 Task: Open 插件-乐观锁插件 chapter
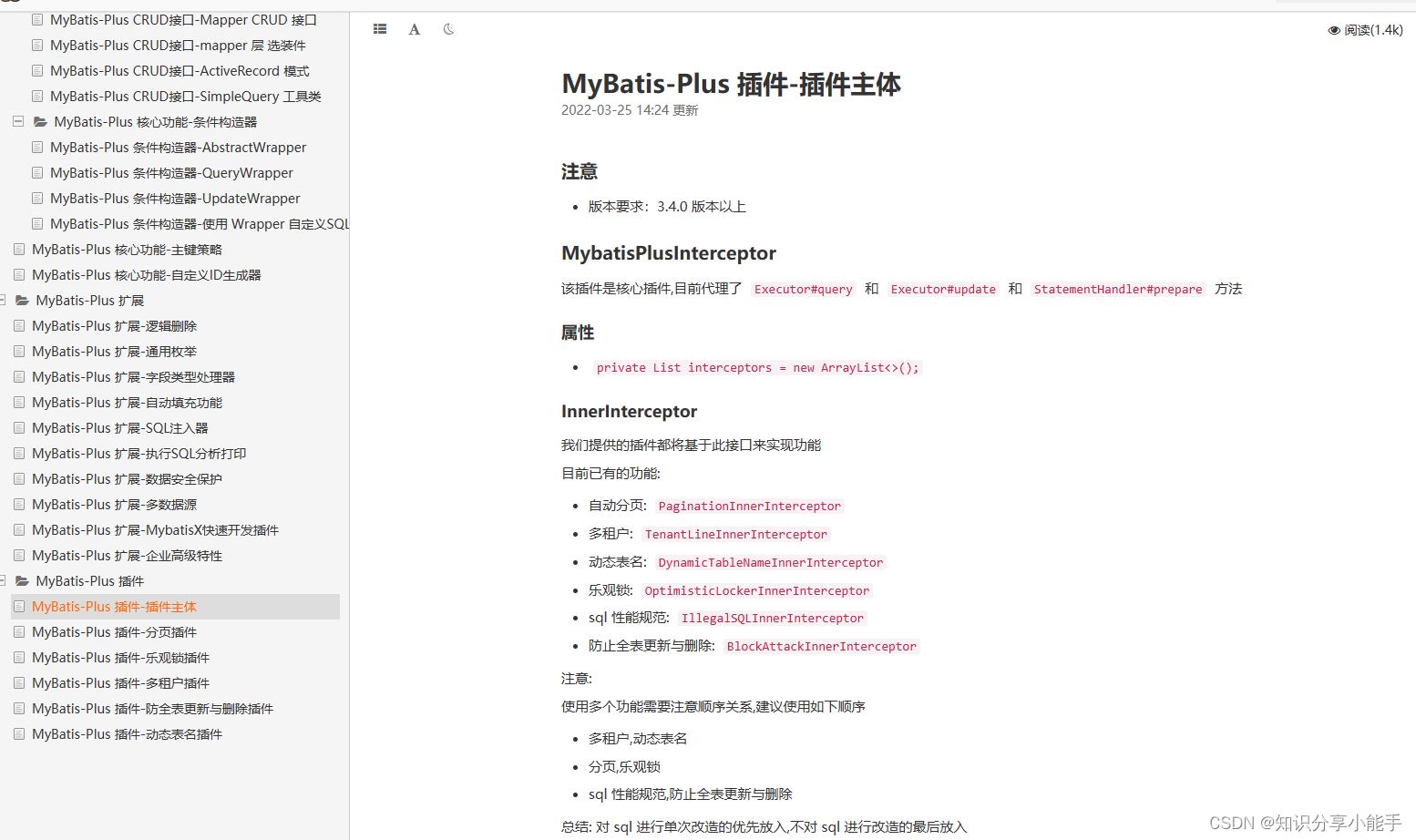click(120, 657)
